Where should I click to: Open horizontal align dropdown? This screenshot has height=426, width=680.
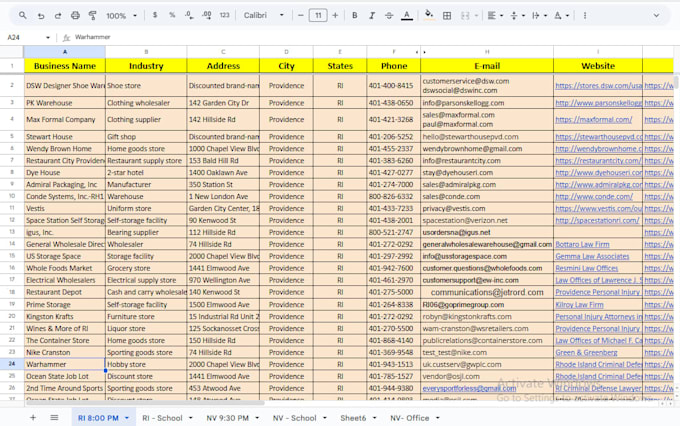tap(495, 16)
